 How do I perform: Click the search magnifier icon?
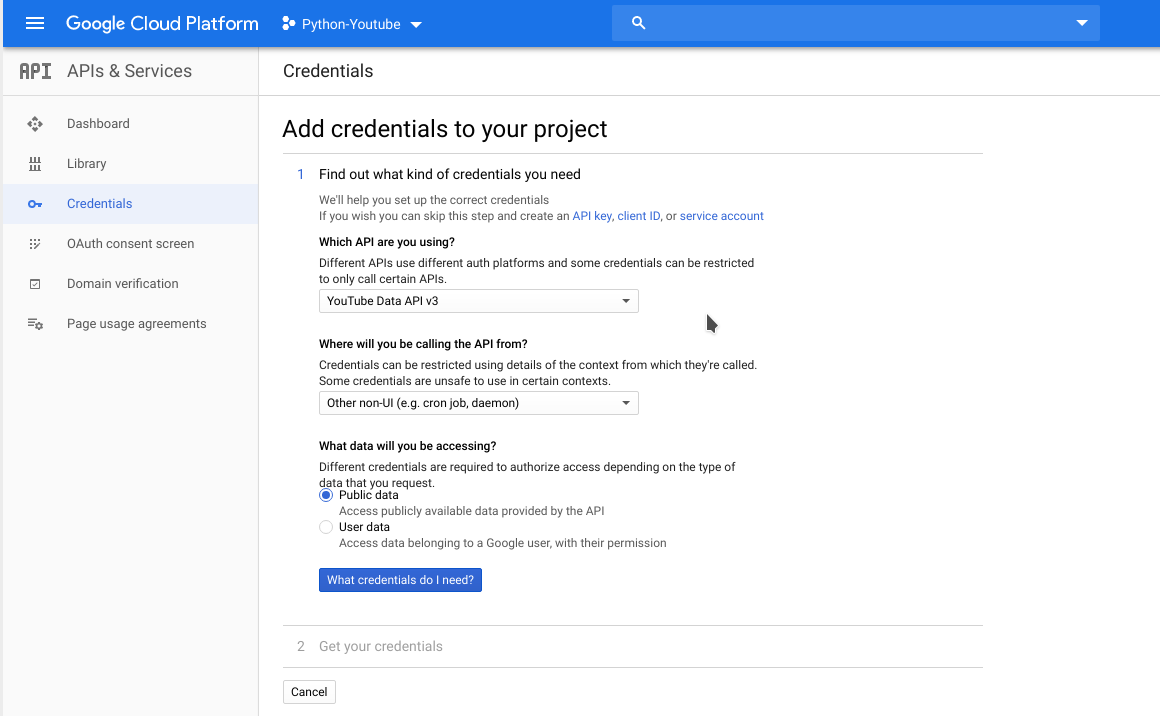[x=638, y=23]
